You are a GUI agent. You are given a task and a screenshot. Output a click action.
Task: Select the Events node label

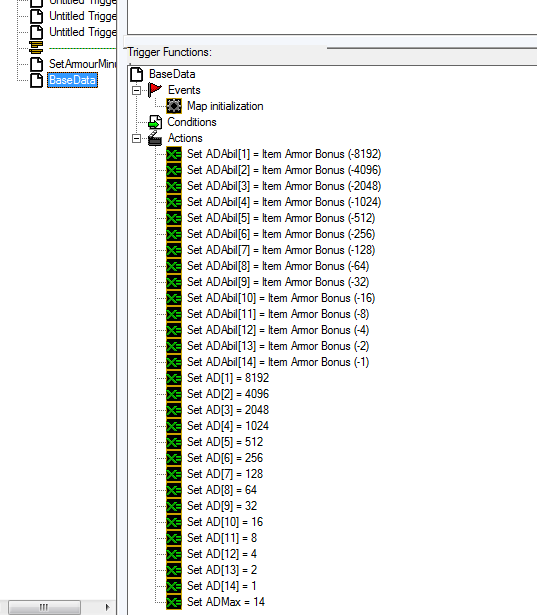184,90
